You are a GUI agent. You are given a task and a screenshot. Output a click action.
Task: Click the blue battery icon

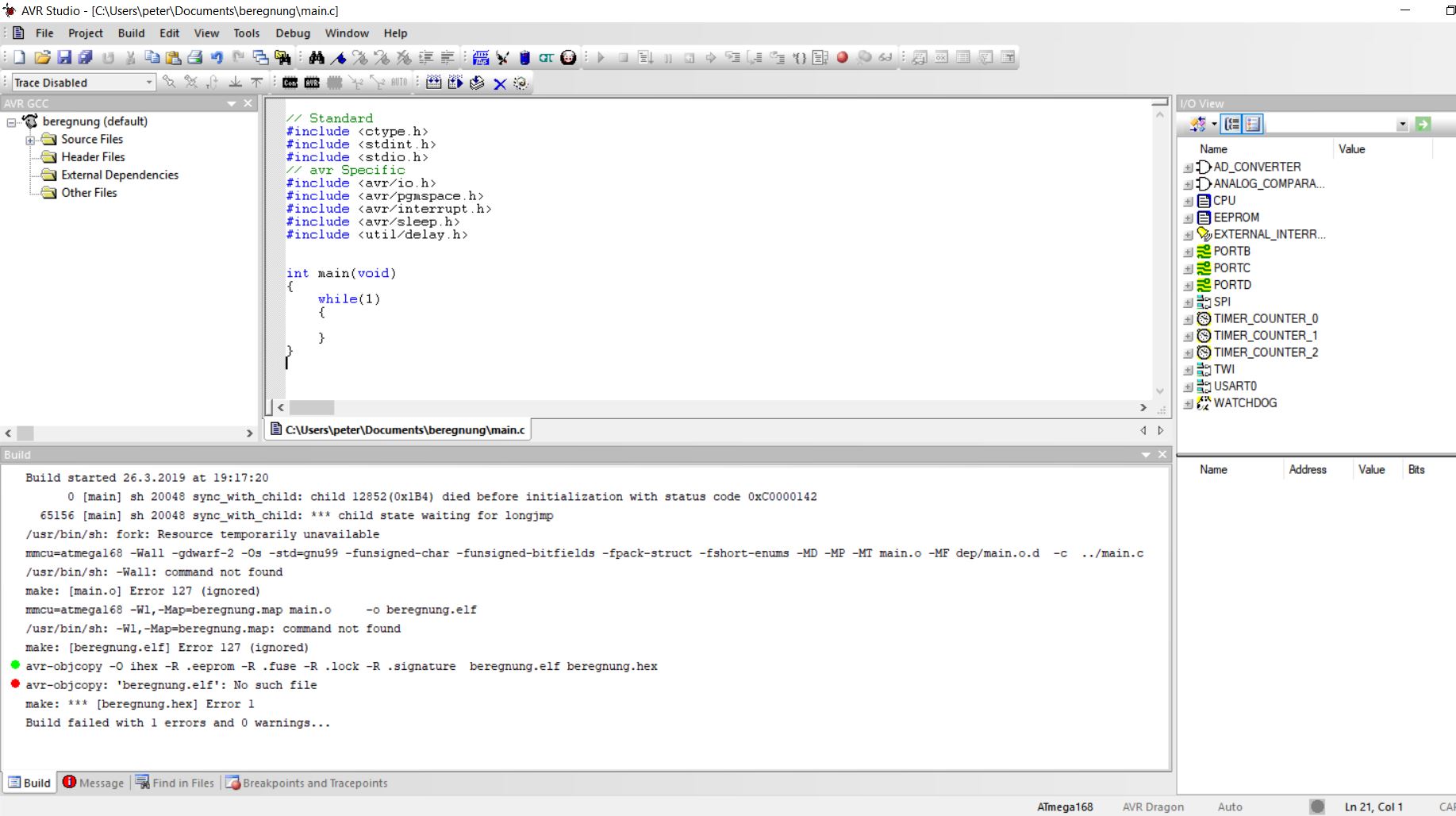tap(524, 57)
